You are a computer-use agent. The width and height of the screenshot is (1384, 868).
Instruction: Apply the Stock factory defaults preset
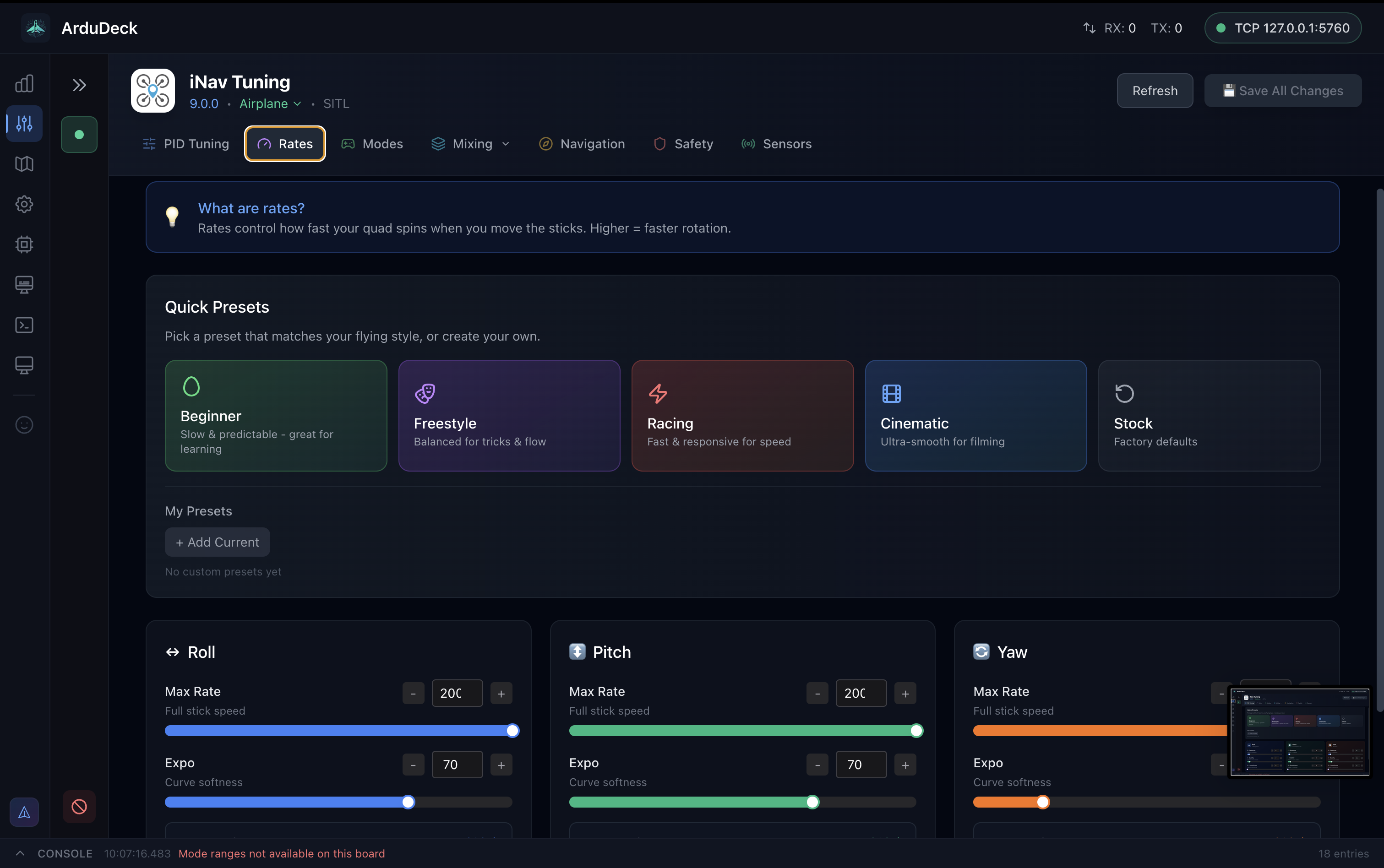1209,416
